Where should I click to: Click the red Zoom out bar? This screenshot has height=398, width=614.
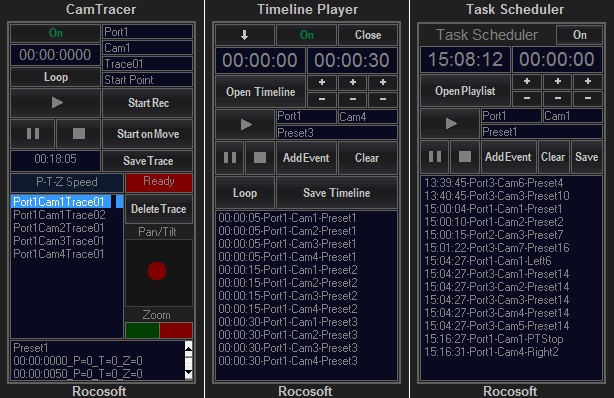[x=176, y=330]
